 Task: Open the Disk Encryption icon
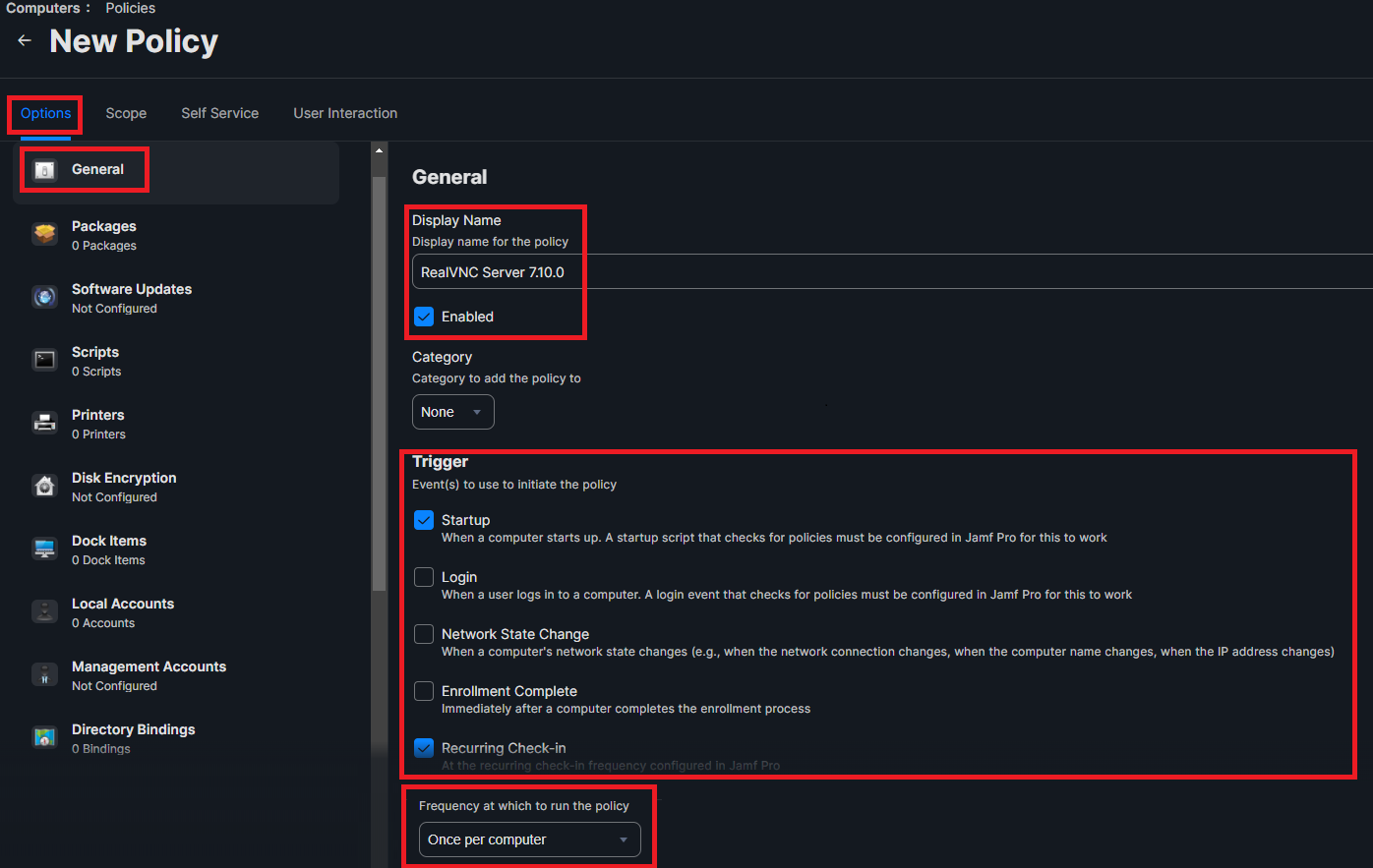tap(45, 486)
